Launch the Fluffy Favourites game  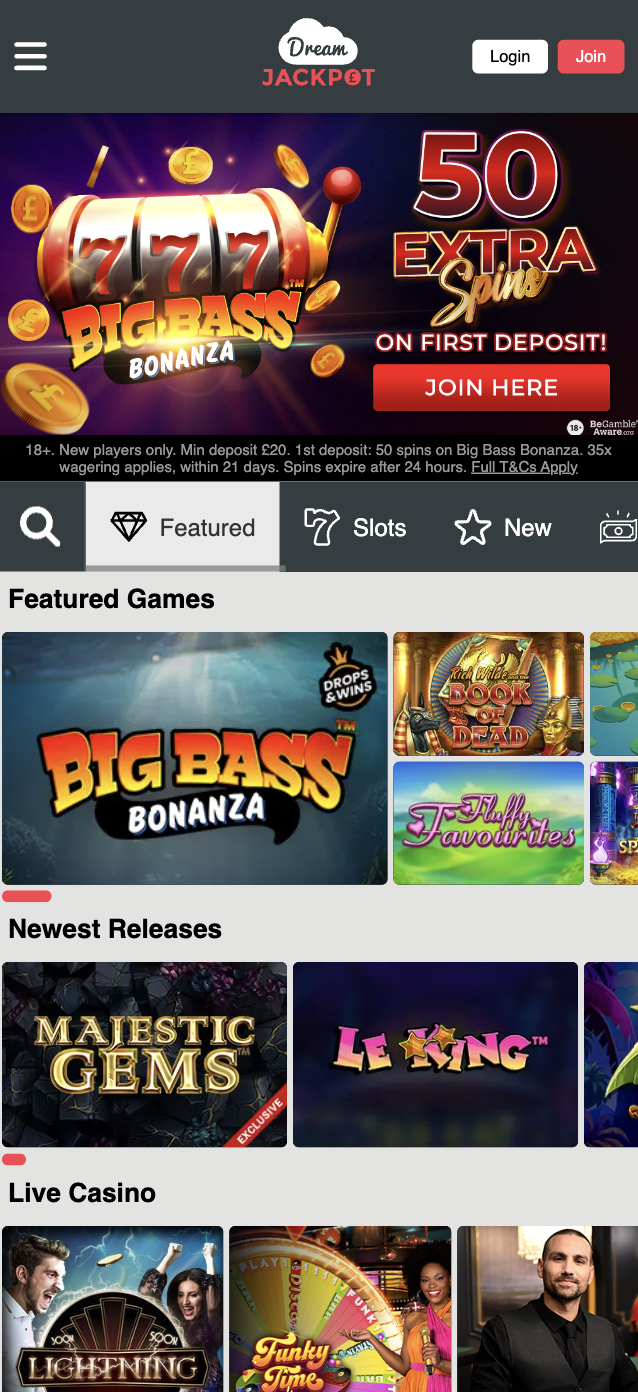[488, 823]
